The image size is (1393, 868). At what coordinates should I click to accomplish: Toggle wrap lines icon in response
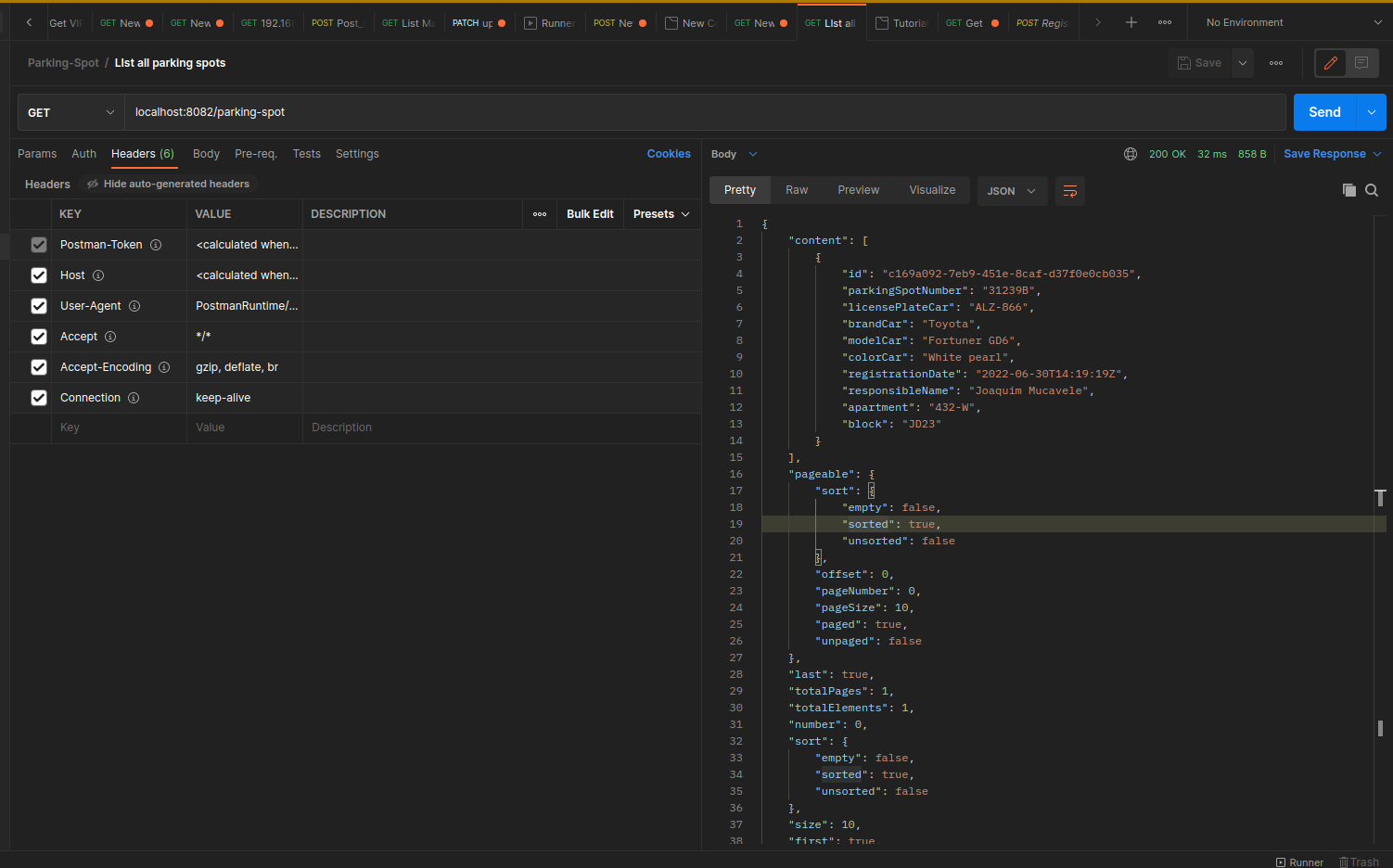click(x=1070, y=191)
